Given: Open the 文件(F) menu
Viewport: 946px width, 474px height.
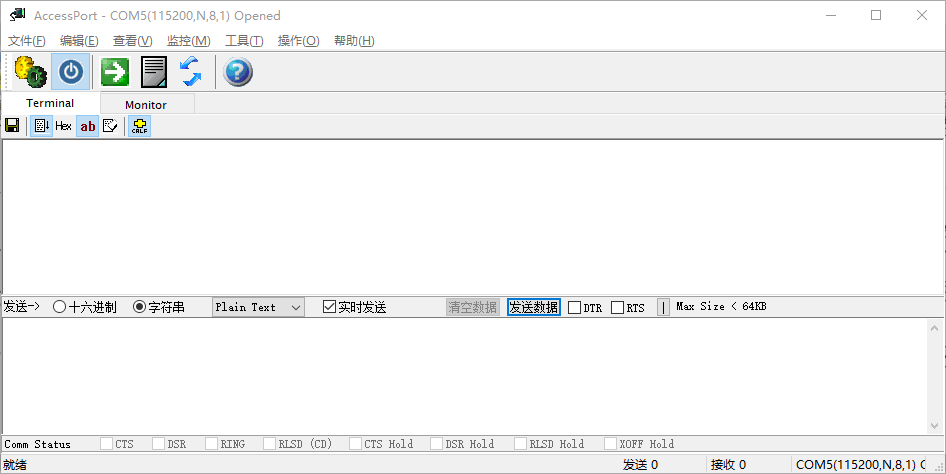Looking at the screenshot, I should (x=27, y=41).
